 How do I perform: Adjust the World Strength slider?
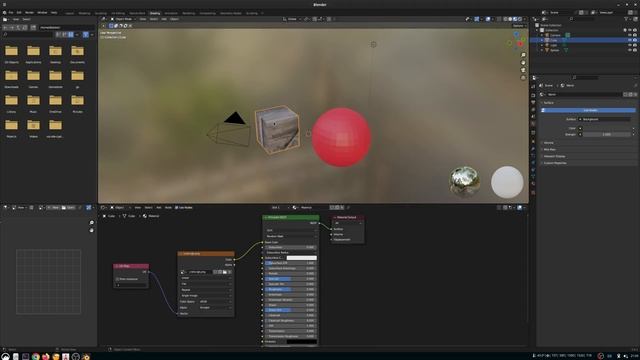click(607, 134)
